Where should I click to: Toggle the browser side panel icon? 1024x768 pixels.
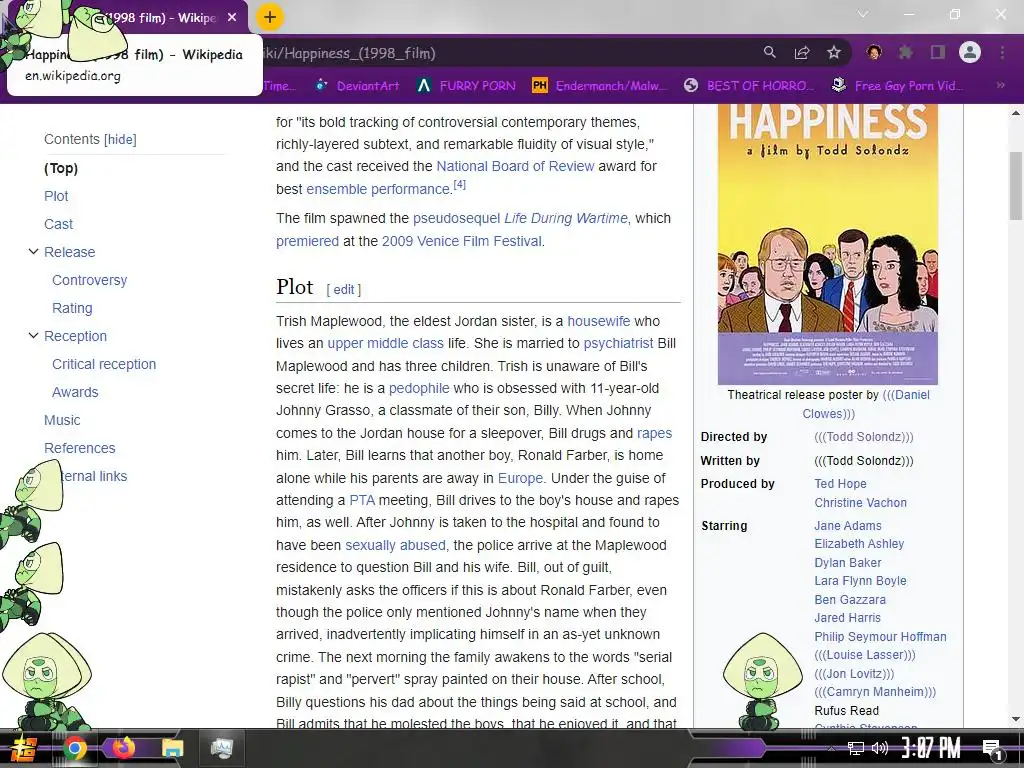pos(938,52)
